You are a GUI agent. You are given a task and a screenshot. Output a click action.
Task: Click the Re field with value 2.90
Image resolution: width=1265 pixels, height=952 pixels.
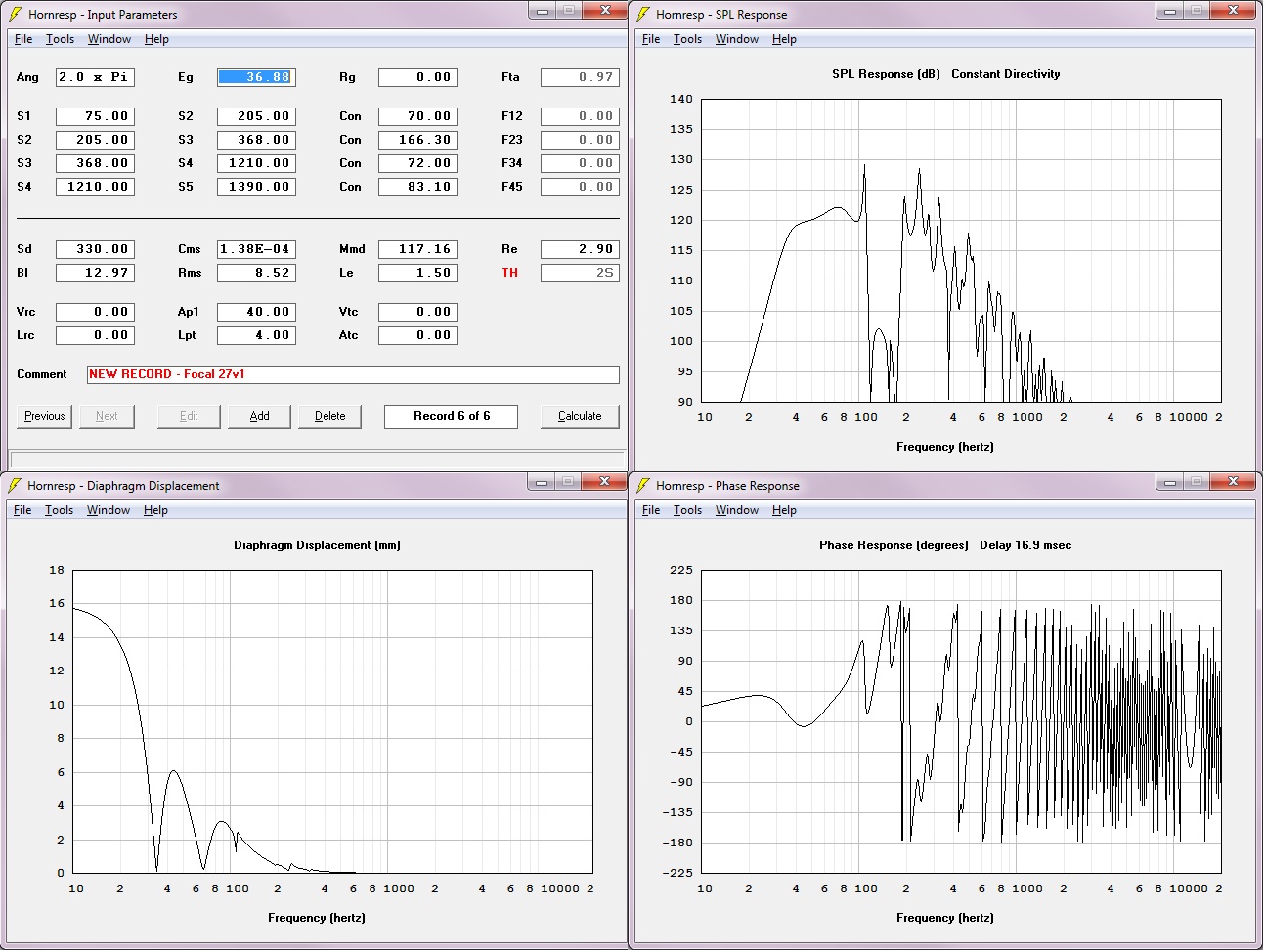(580, 249)
